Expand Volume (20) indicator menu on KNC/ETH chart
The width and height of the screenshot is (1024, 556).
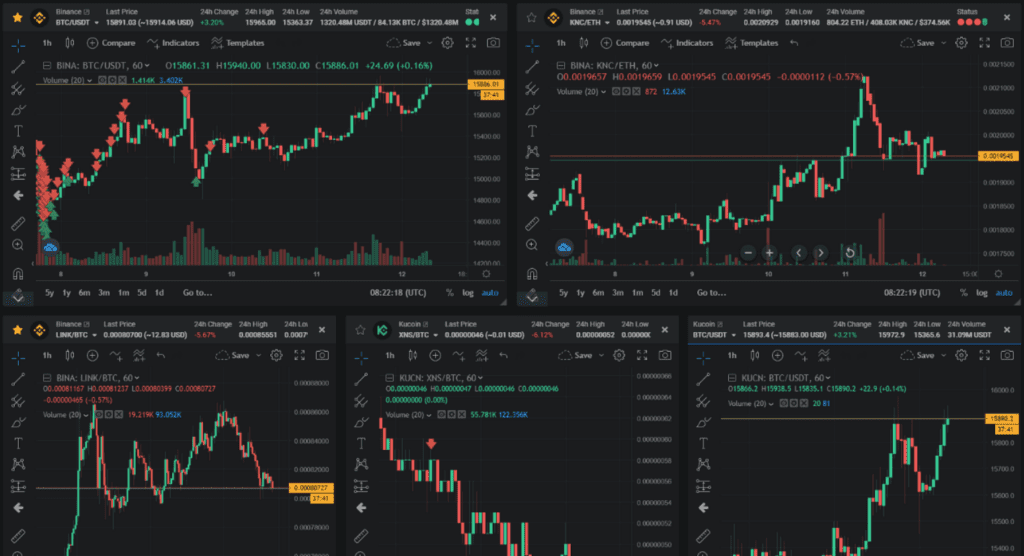pos(603,92)
